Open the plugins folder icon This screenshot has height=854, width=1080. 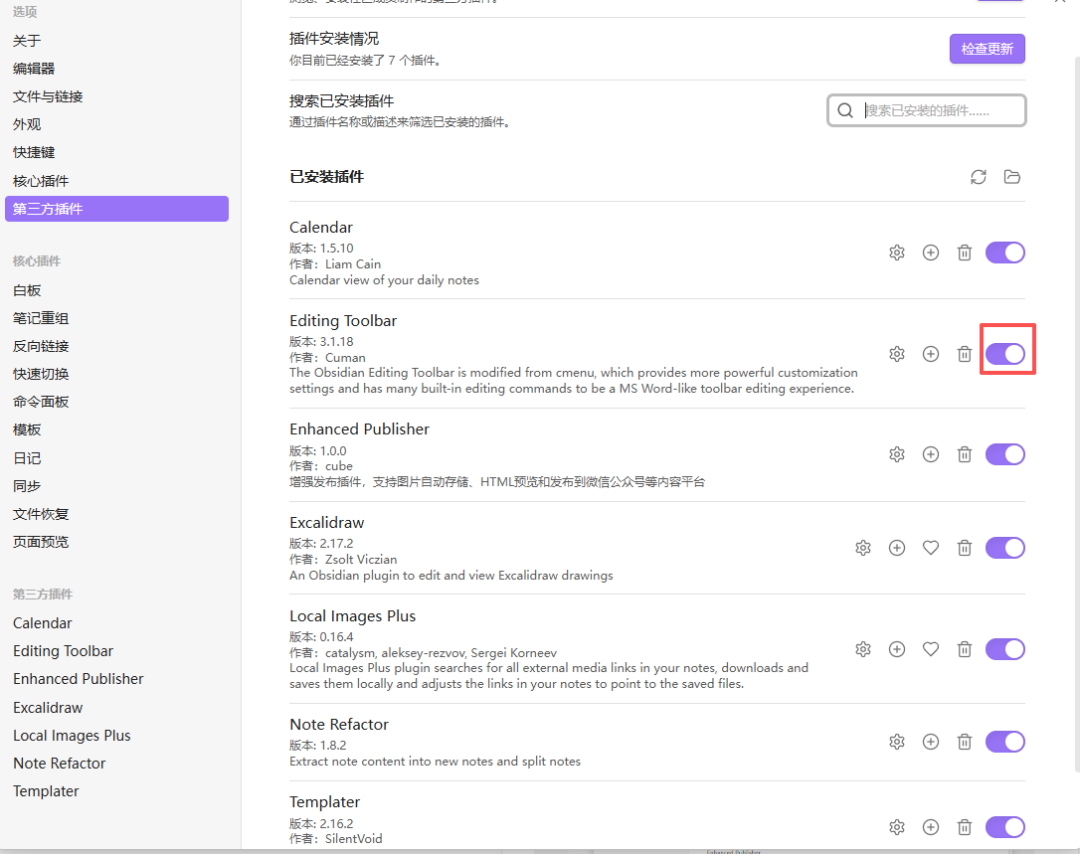coord(1012,177)
